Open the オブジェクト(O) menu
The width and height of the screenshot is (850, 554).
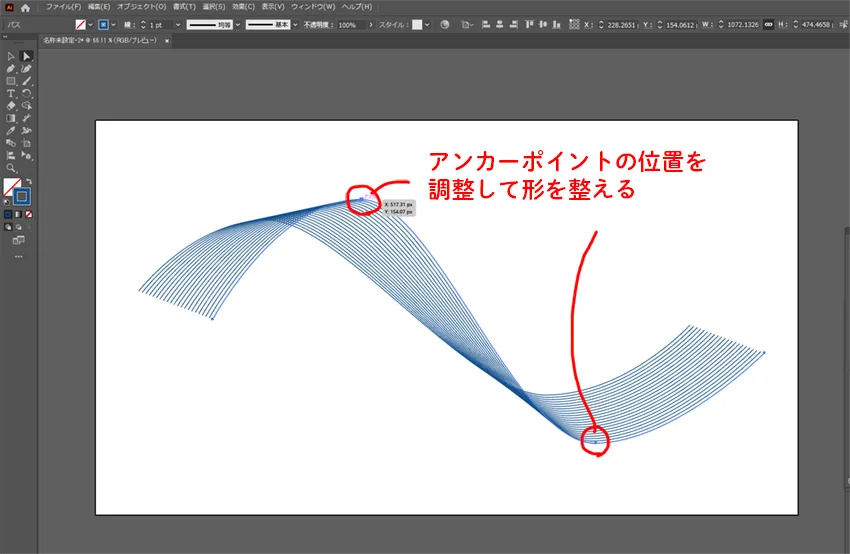pyautogui.click(x=140, y=7)
